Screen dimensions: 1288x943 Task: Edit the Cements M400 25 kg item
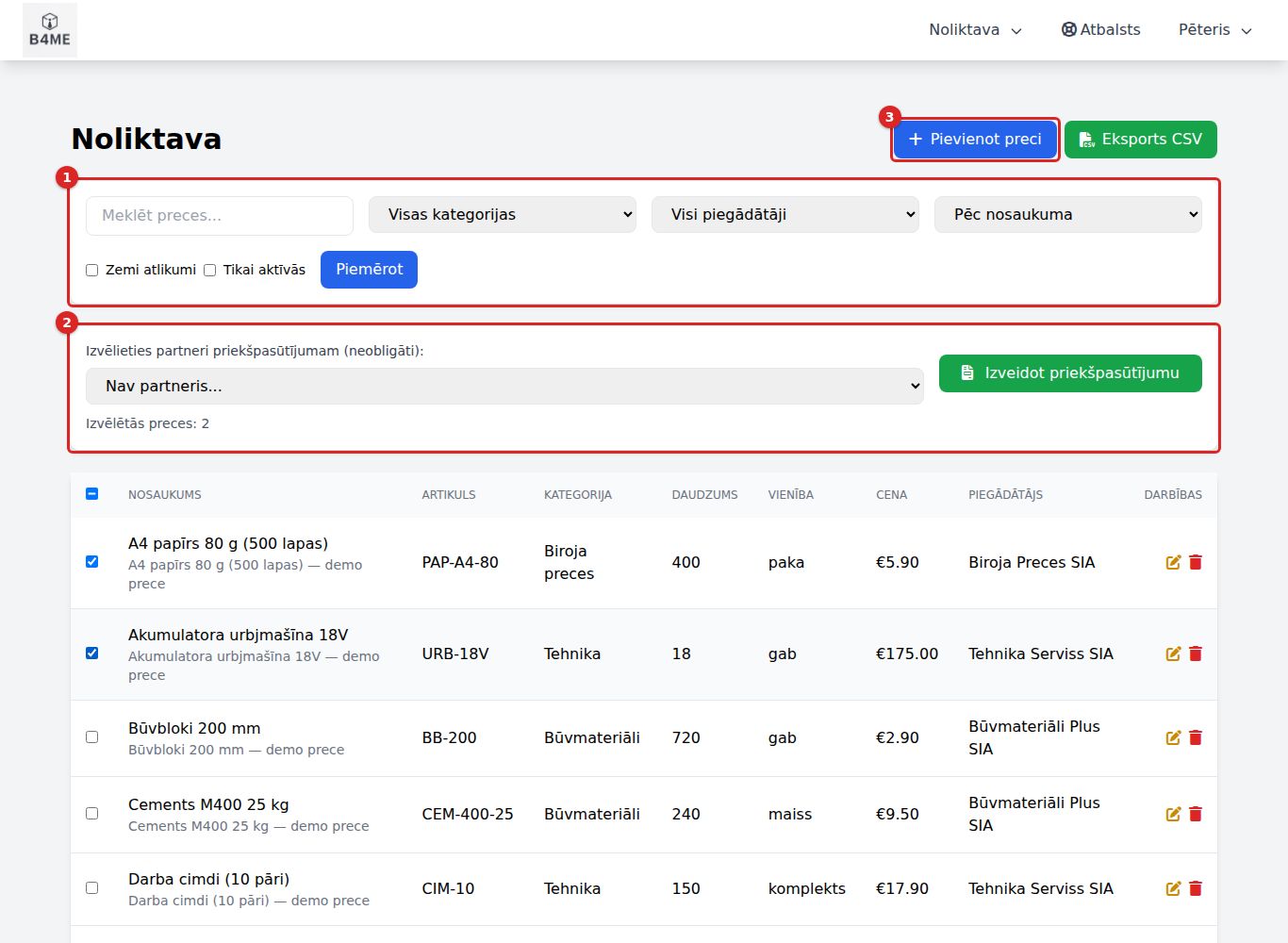click(x=1173, y=814)
